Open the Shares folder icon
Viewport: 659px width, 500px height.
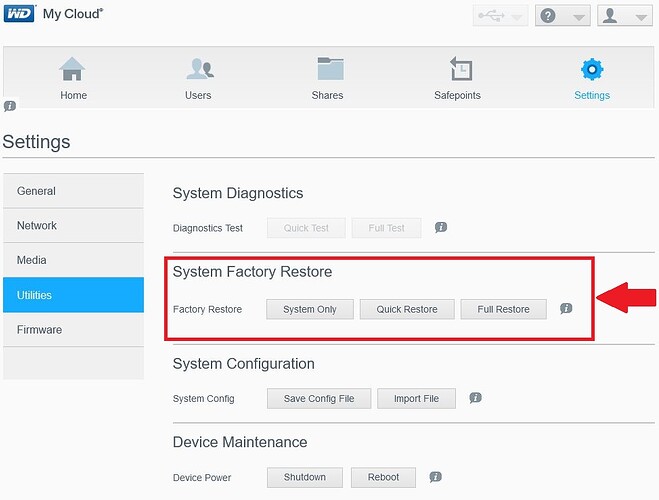point(330,68)
